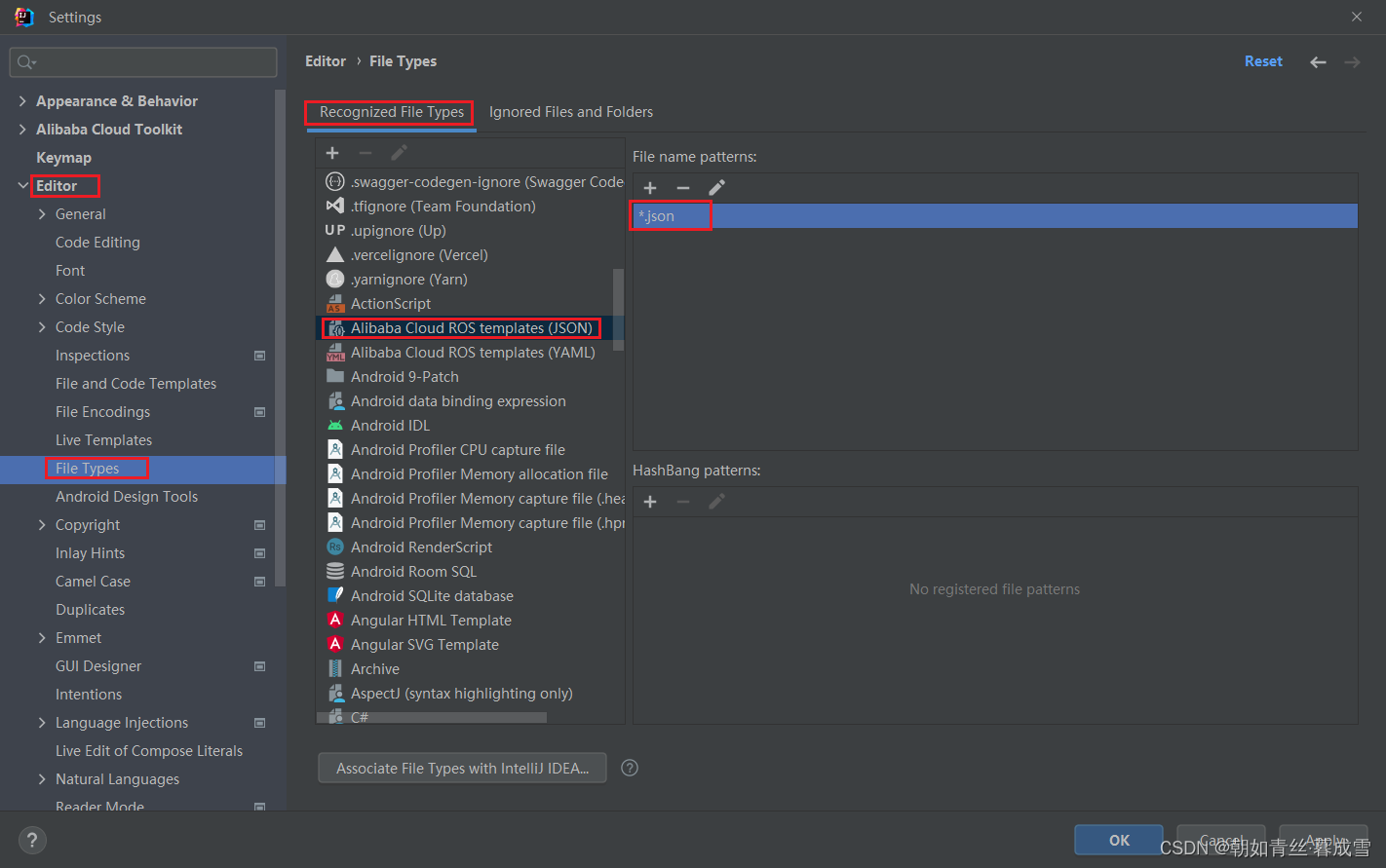Expand the Color Scheme subsection

[x=42, y=299]
